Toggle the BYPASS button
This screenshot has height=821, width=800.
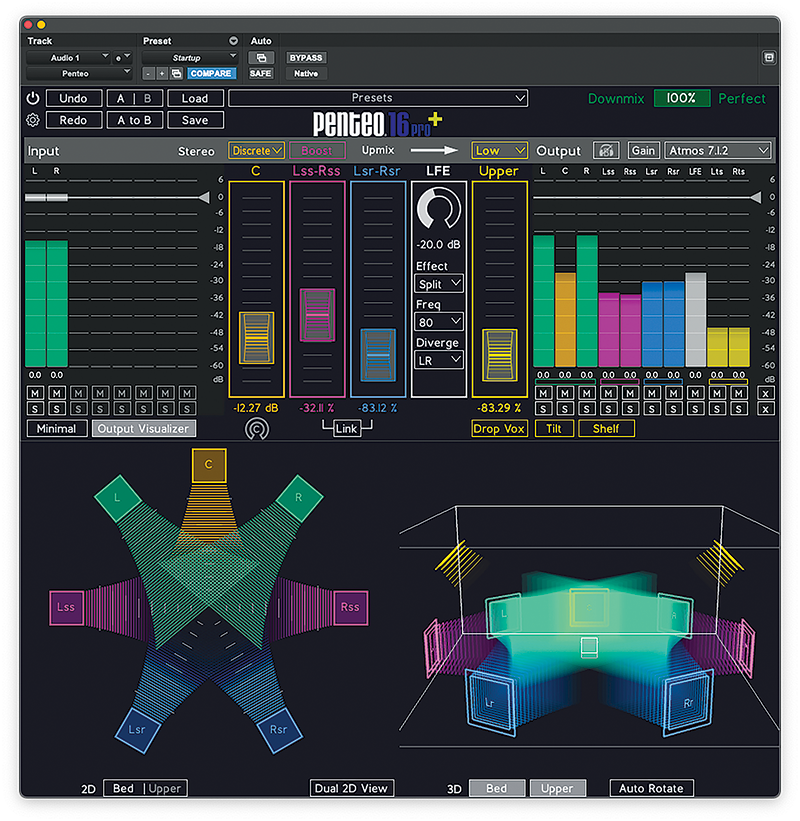(x=306, y=58)
